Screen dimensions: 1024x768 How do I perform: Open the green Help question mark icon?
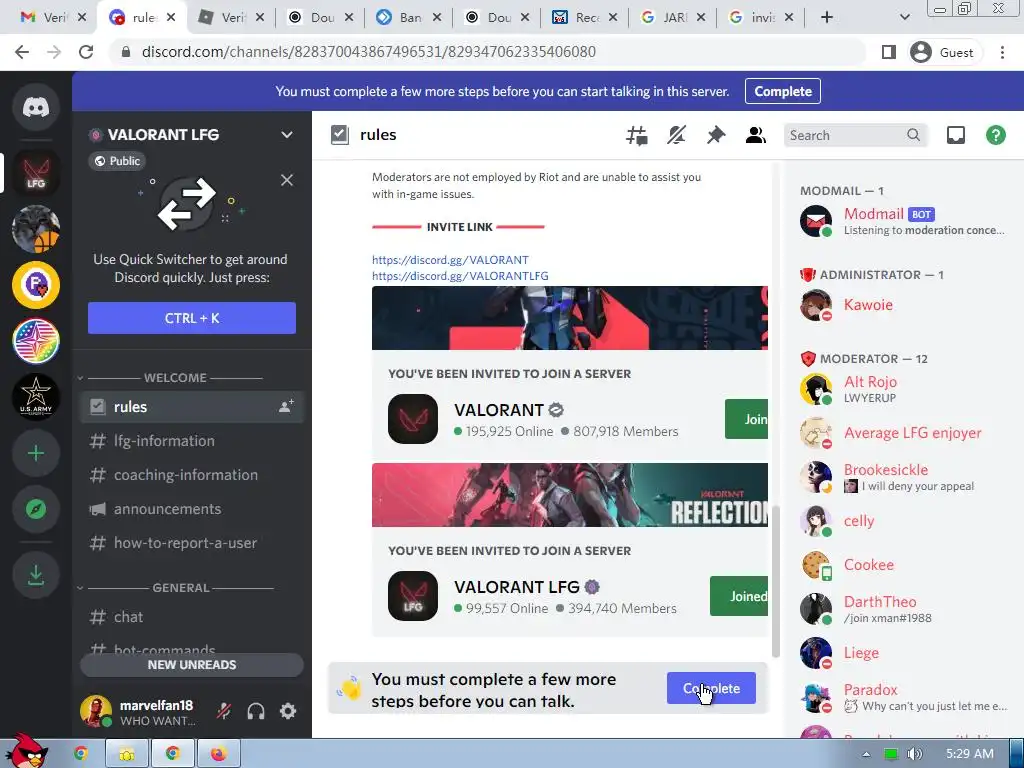point(995,135)
